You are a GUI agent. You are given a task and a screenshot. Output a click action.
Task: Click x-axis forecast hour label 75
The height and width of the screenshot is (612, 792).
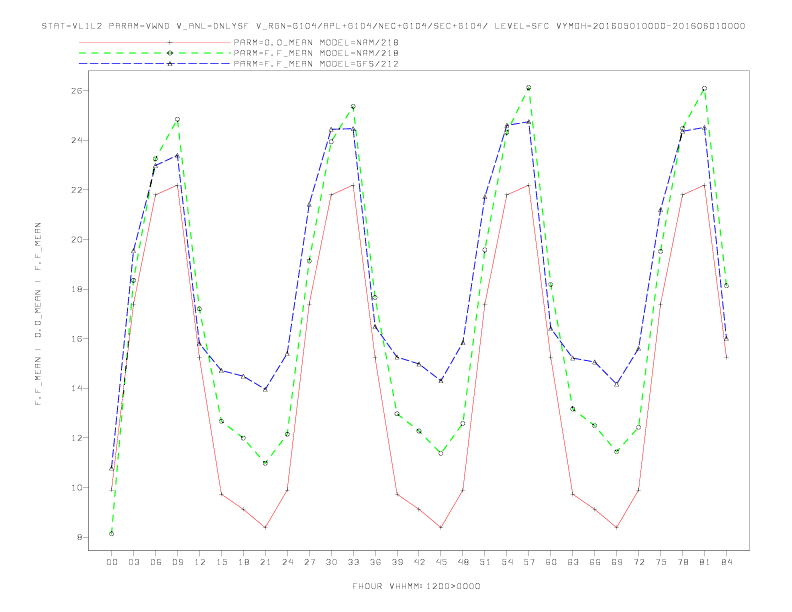pyautogui.click(x=661, y=562)
